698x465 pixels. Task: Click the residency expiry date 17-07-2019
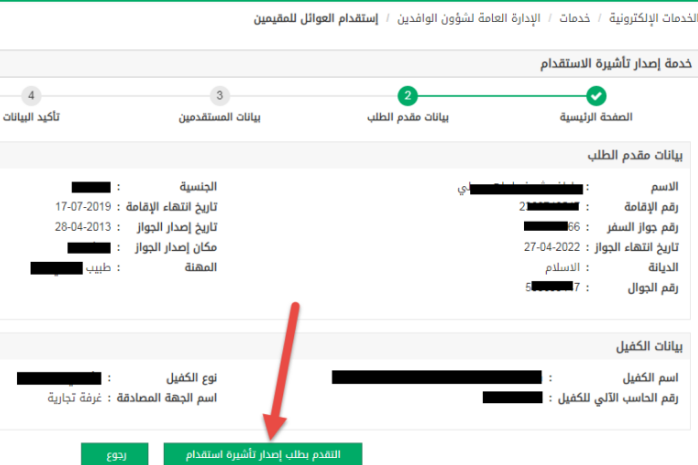[x=83, y=207]
